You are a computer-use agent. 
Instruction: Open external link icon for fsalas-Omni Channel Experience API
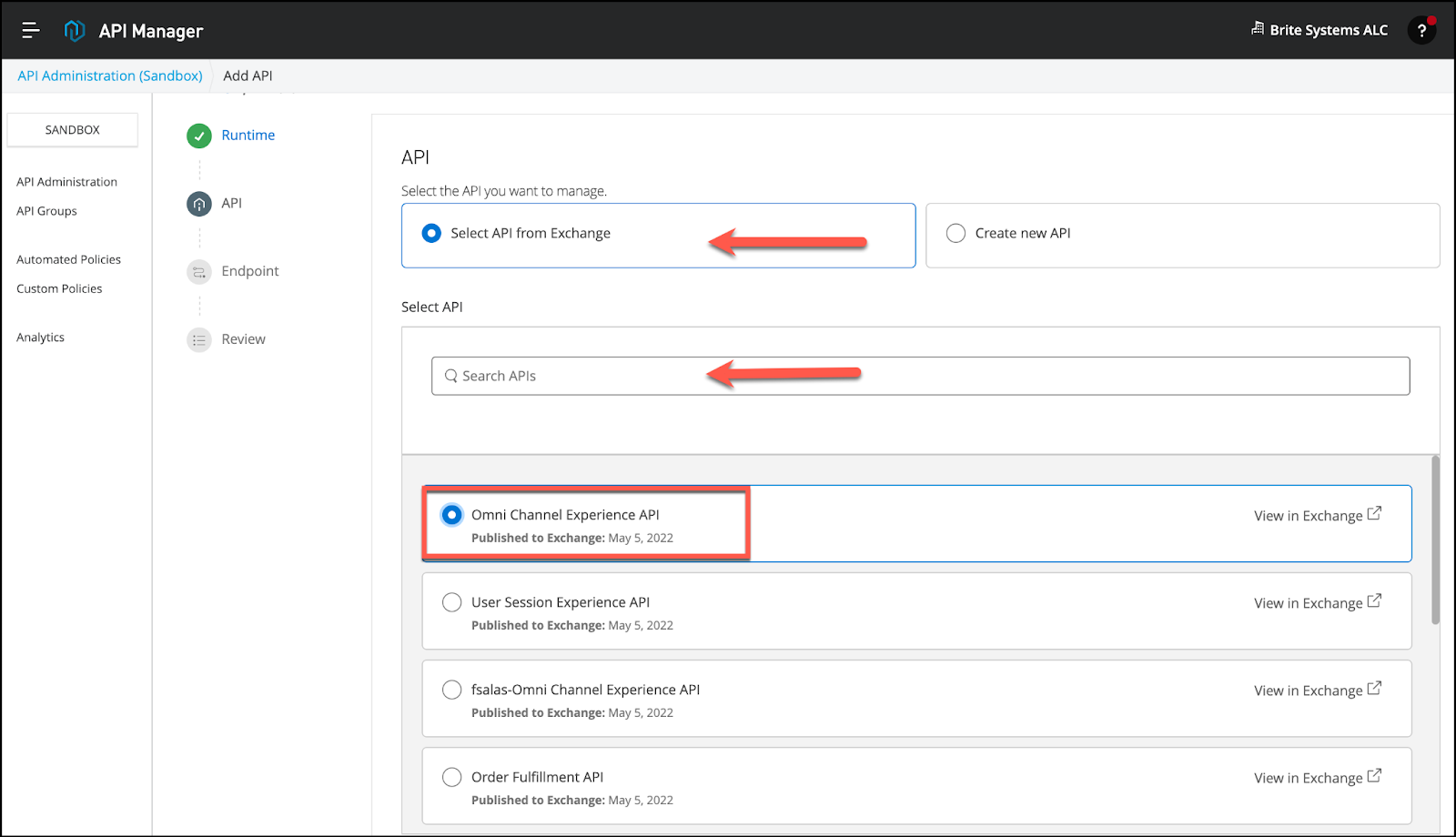pos(1374,689)
